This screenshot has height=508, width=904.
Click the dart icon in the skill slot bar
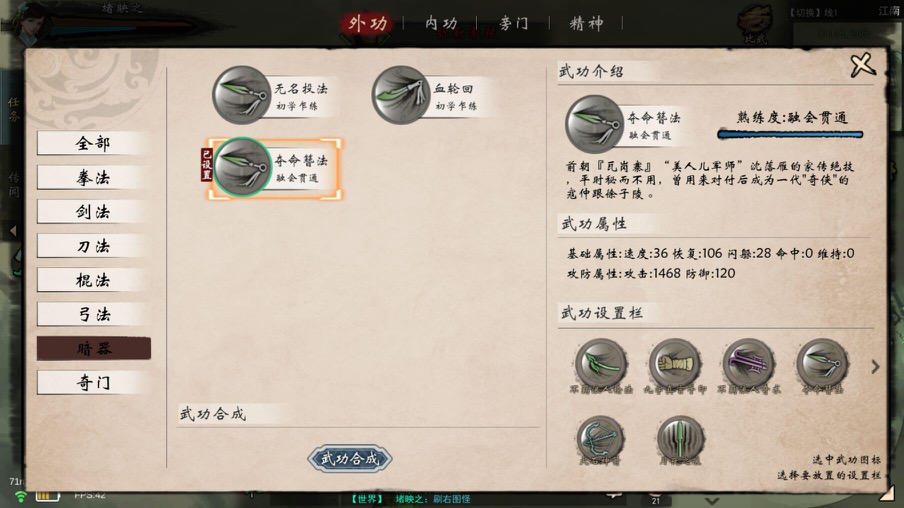(x=822, y=364)
